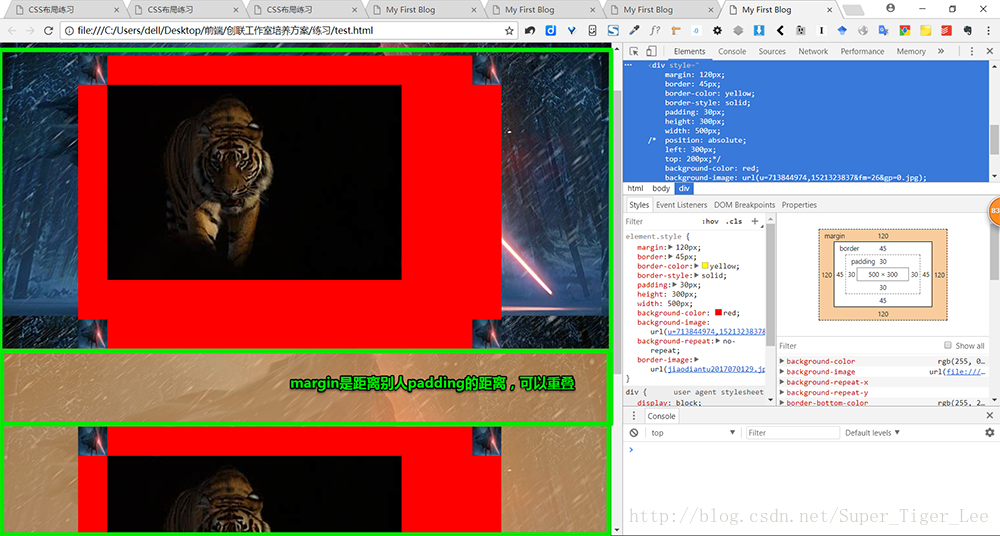1000x536 pixels.
Task: Toggle the :hov element state option
Action: pos(709,221)
